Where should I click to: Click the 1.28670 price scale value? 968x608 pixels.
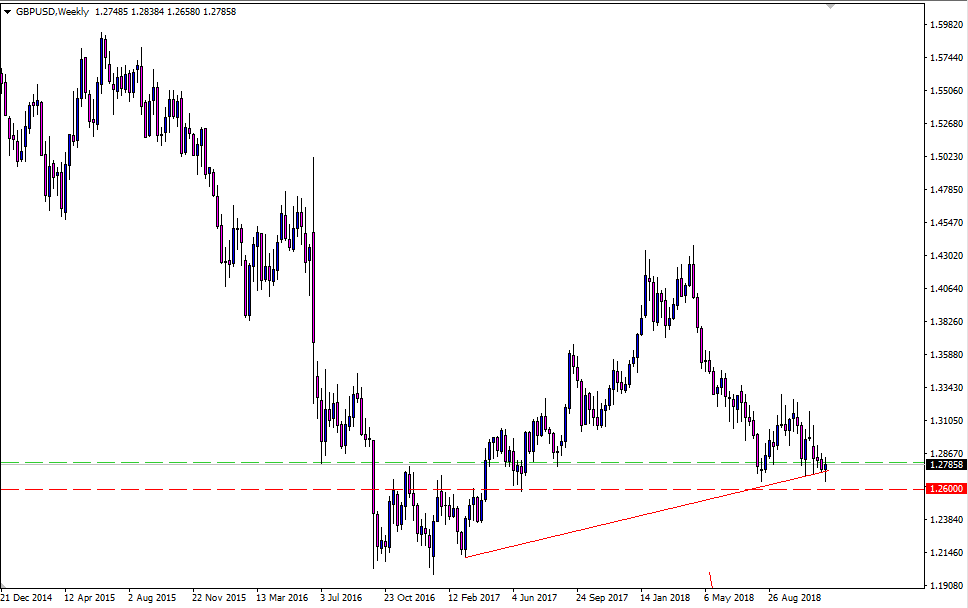coord(946,454)
